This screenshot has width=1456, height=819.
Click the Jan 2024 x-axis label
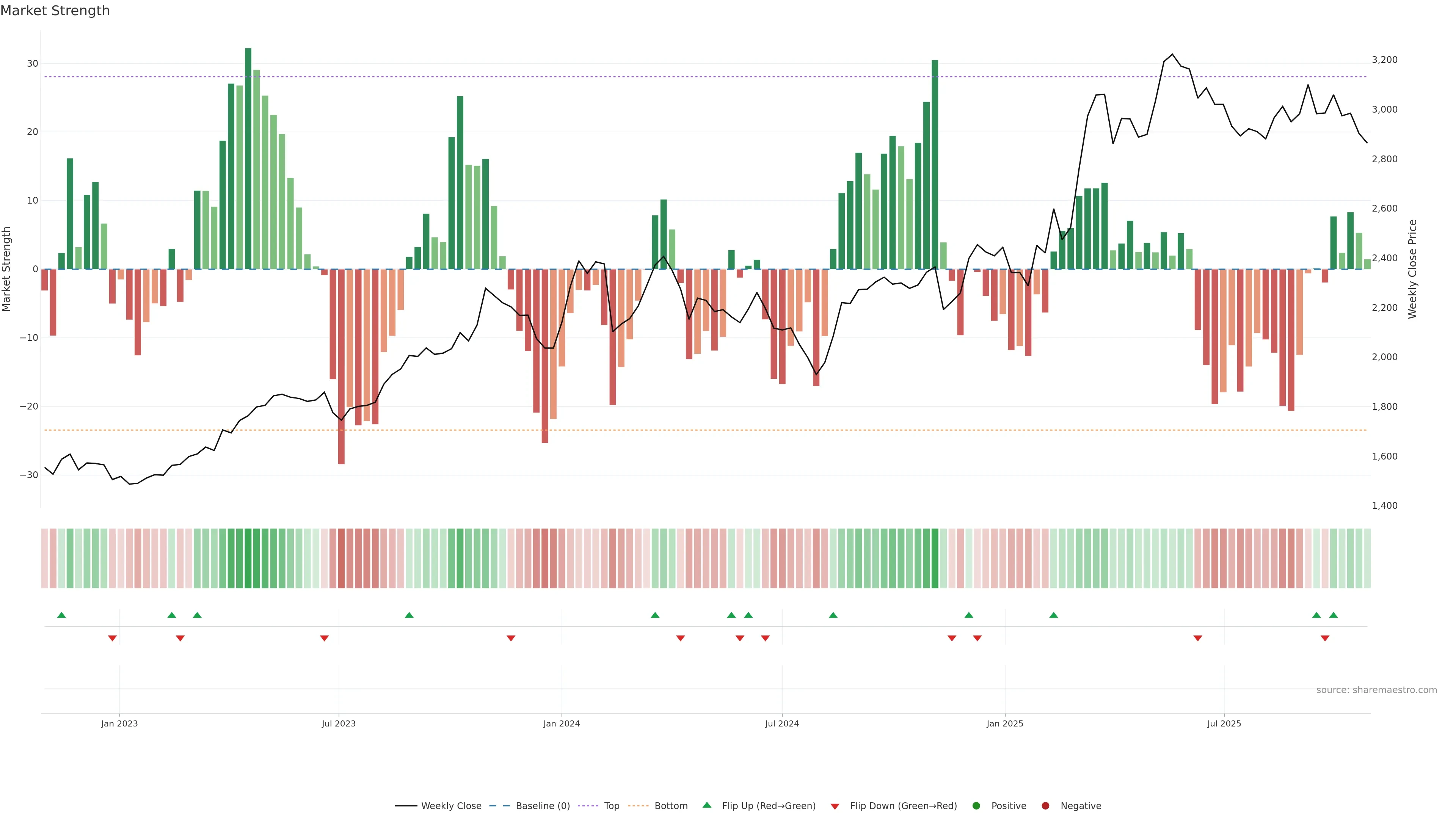pyautogui.click(x=561, y=723)
